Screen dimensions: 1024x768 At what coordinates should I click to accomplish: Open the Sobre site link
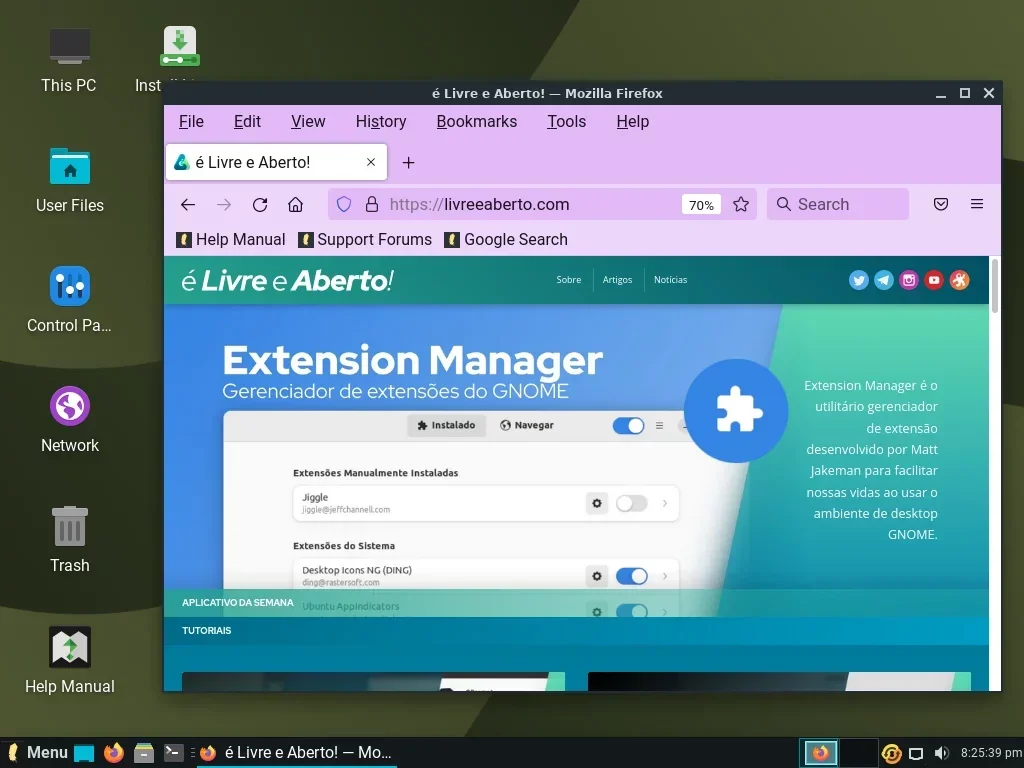569,280
